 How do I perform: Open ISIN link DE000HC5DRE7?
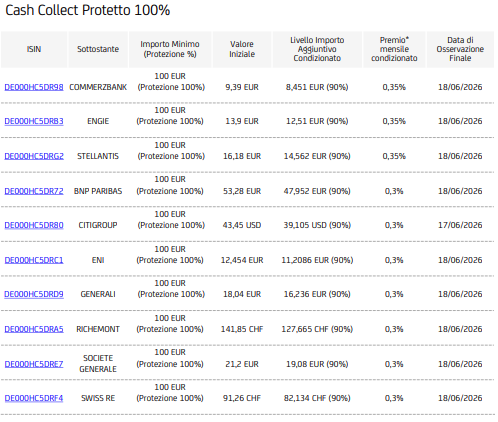pyautogui.click(x=34, y=364)
